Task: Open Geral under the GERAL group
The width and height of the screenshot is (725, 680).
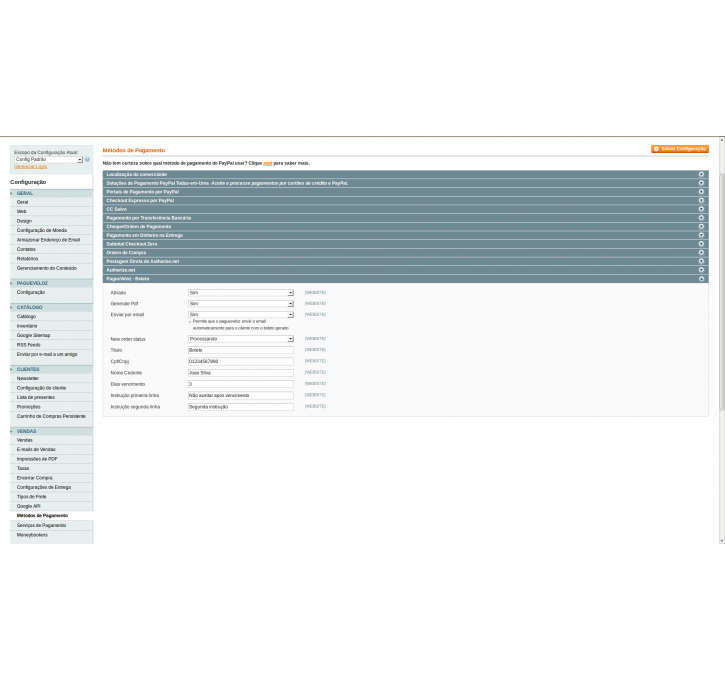Action: [x=23, y=202]
